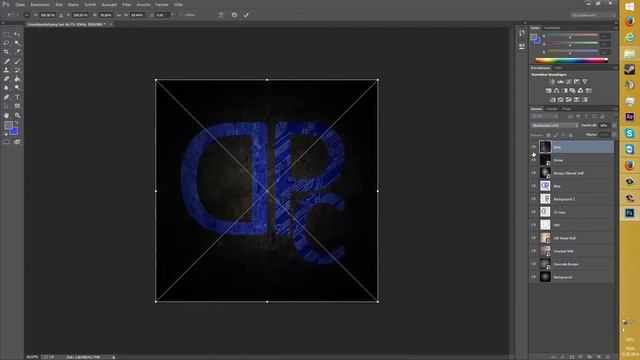This screenshot has width=640, height=360.
Task: Select the Paint Bucket tool
Action: tap(17, 79)
